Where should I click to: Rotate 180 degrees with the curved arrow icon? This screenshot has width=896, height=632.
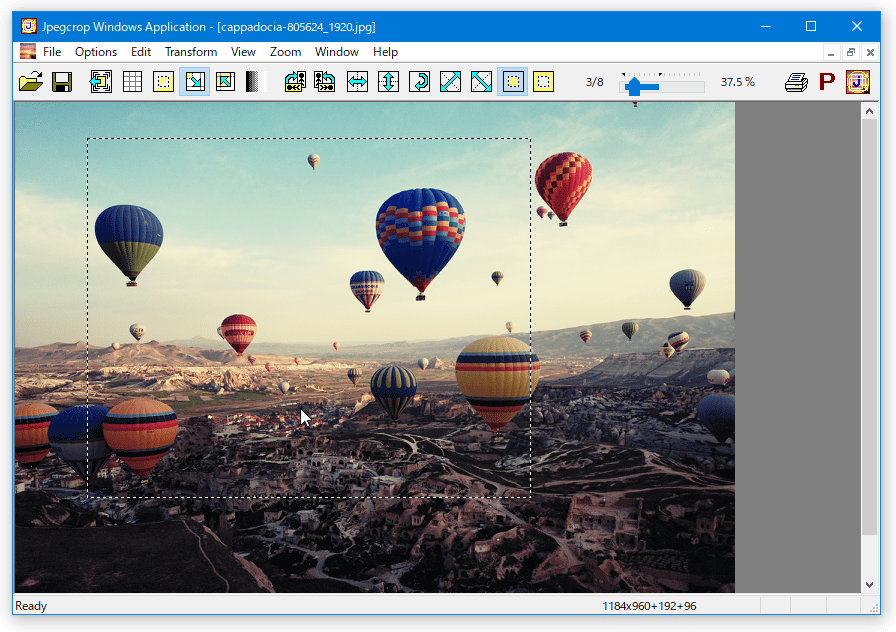click(x=419, y=82)
